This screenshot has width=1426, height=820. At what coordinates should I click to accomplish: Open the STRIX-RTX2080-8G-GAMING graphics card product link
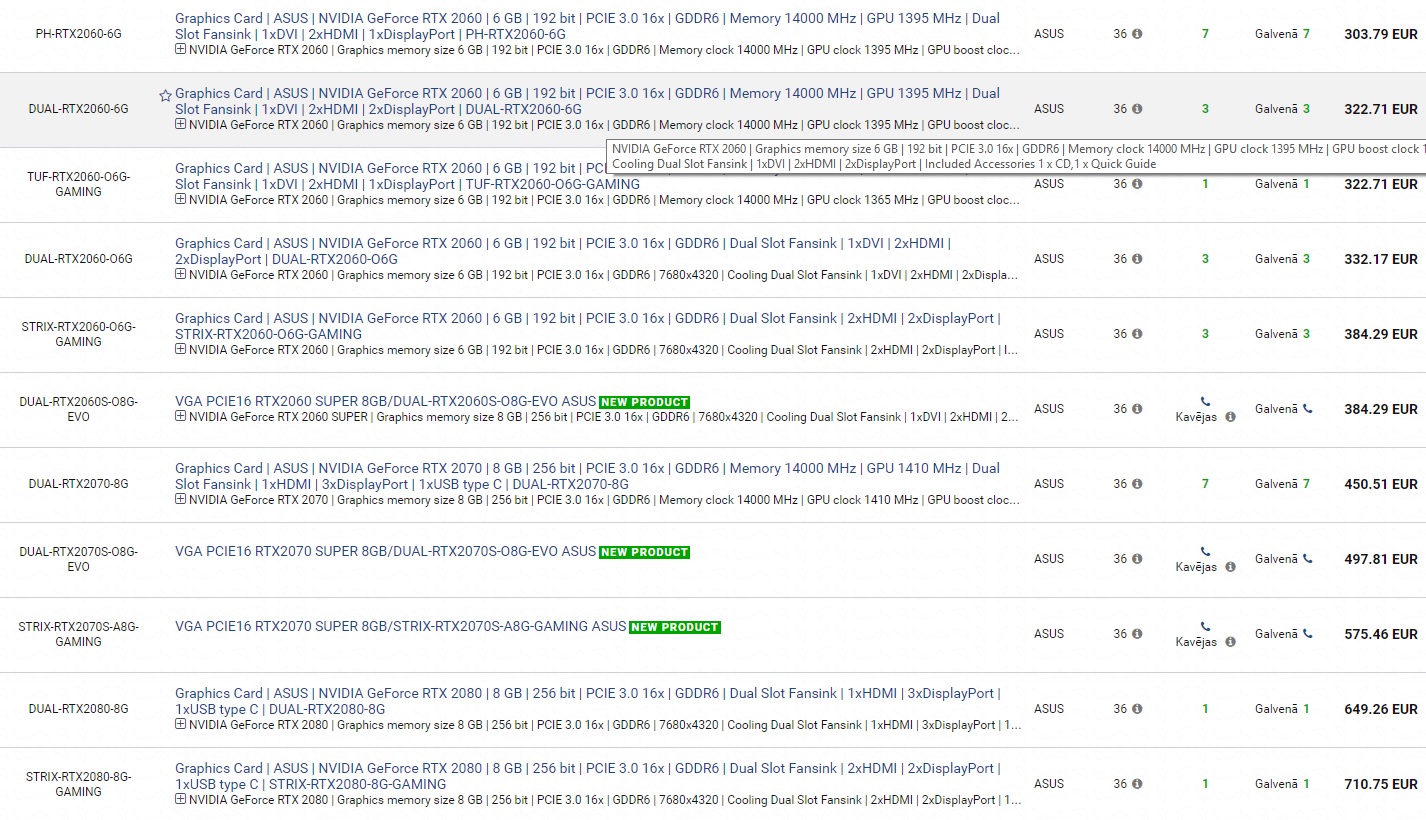pyautogui.click(x=587, y=776)
